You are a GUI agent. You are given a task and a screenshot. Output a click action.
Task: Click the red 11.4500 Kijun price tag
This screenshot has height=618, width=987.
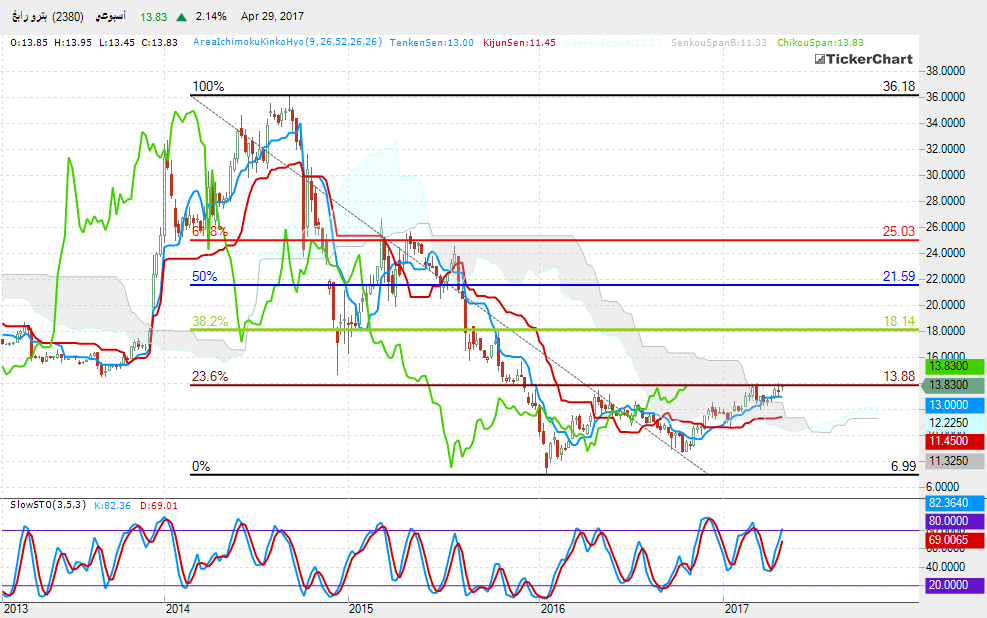pos(950,440)
